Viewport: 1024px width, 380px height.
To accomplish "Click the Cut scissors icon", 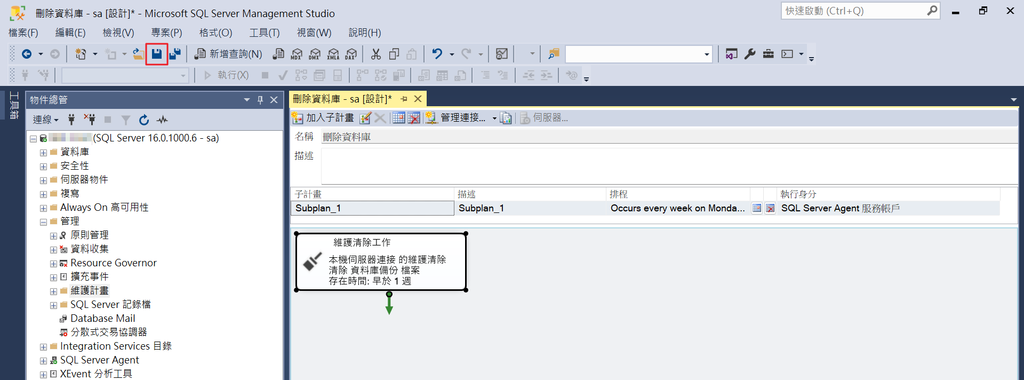I will [x=376, y=54].
